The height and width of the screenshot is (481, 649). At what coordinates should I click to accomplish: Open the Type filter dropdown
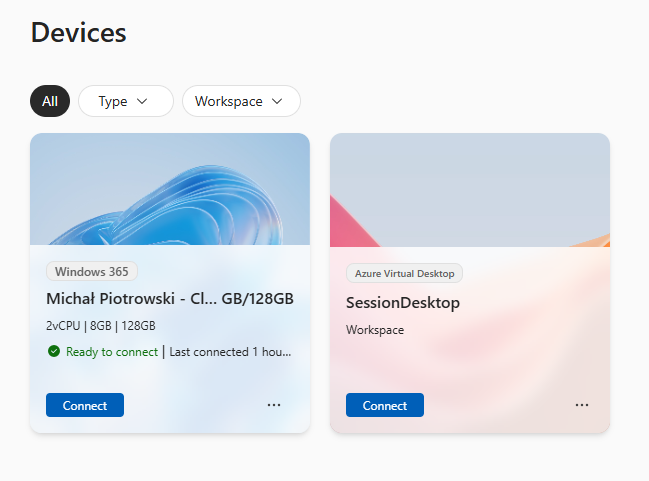[x=125, y=101]
